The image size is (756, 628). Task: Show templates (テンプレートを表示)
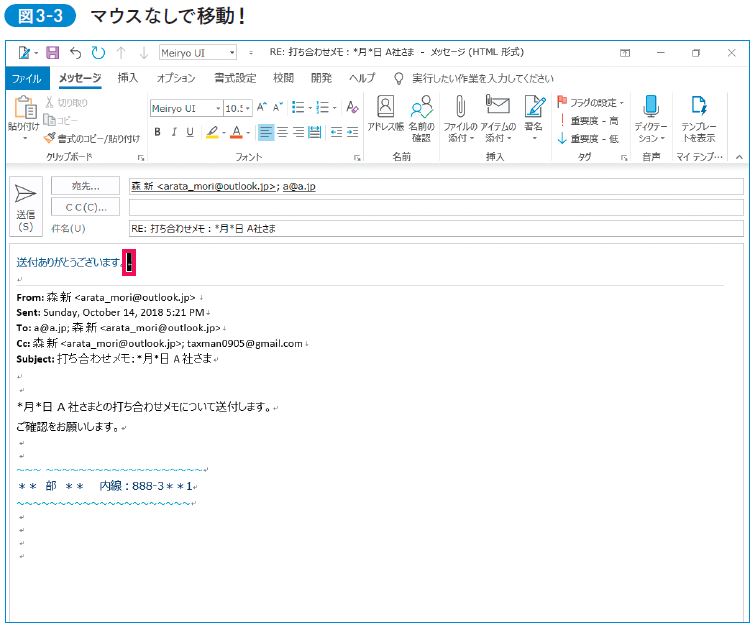click(x=698, y=119)
